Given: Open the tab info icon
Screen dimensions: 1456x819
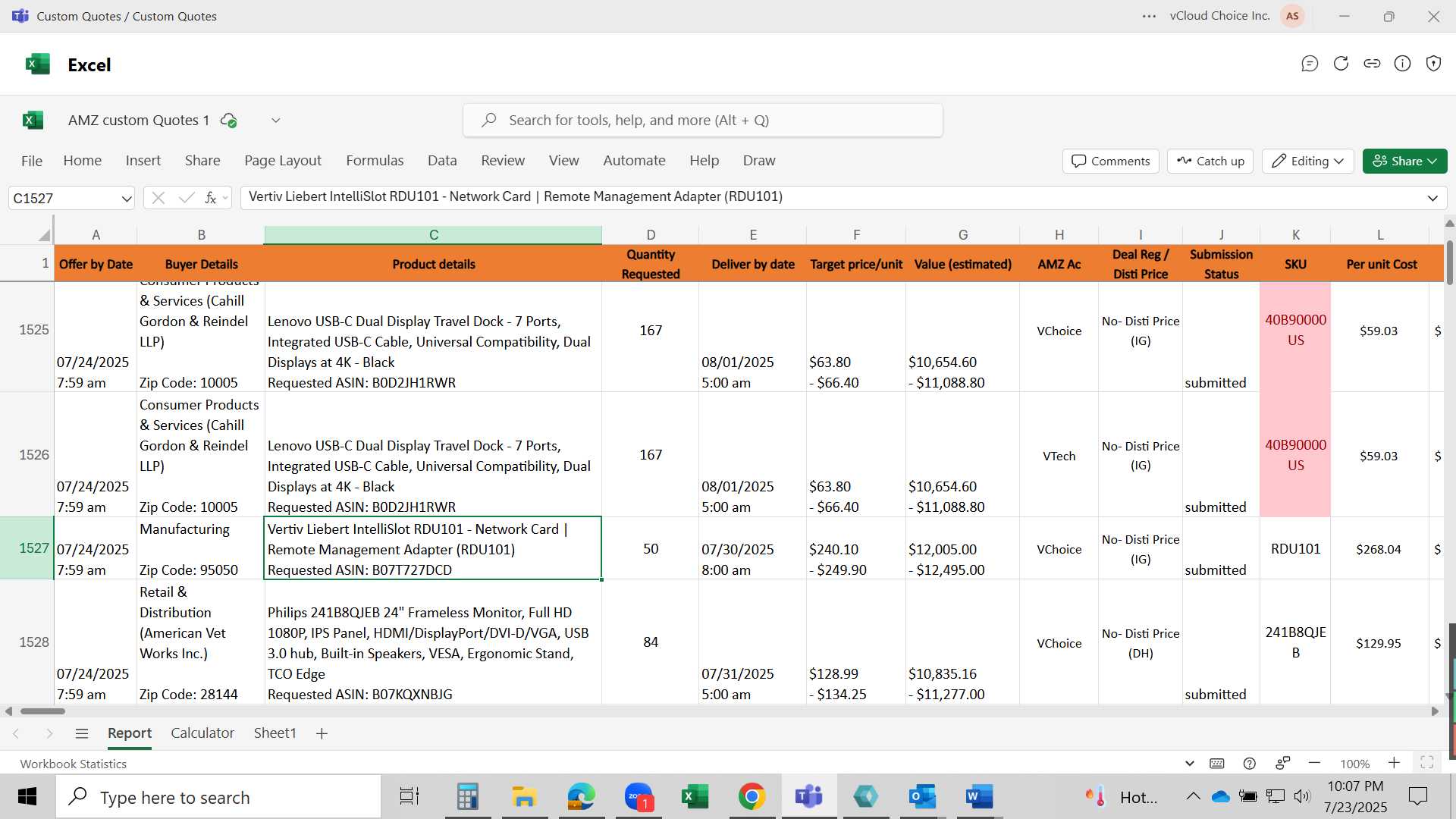Looking at the screenshot, I should point(1403,64).
